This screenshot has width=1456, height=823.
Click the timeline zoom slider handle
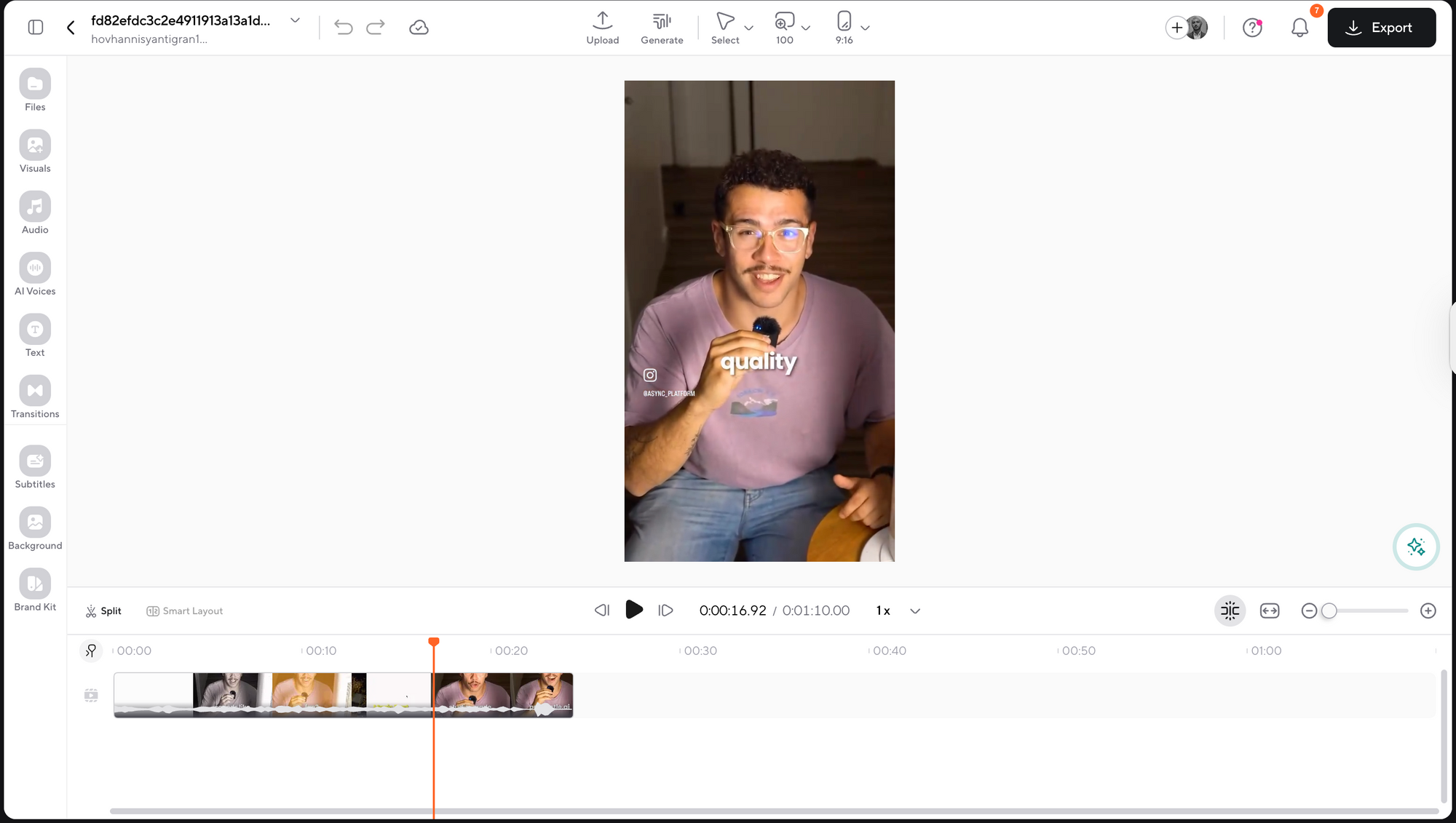[1329, 611]
